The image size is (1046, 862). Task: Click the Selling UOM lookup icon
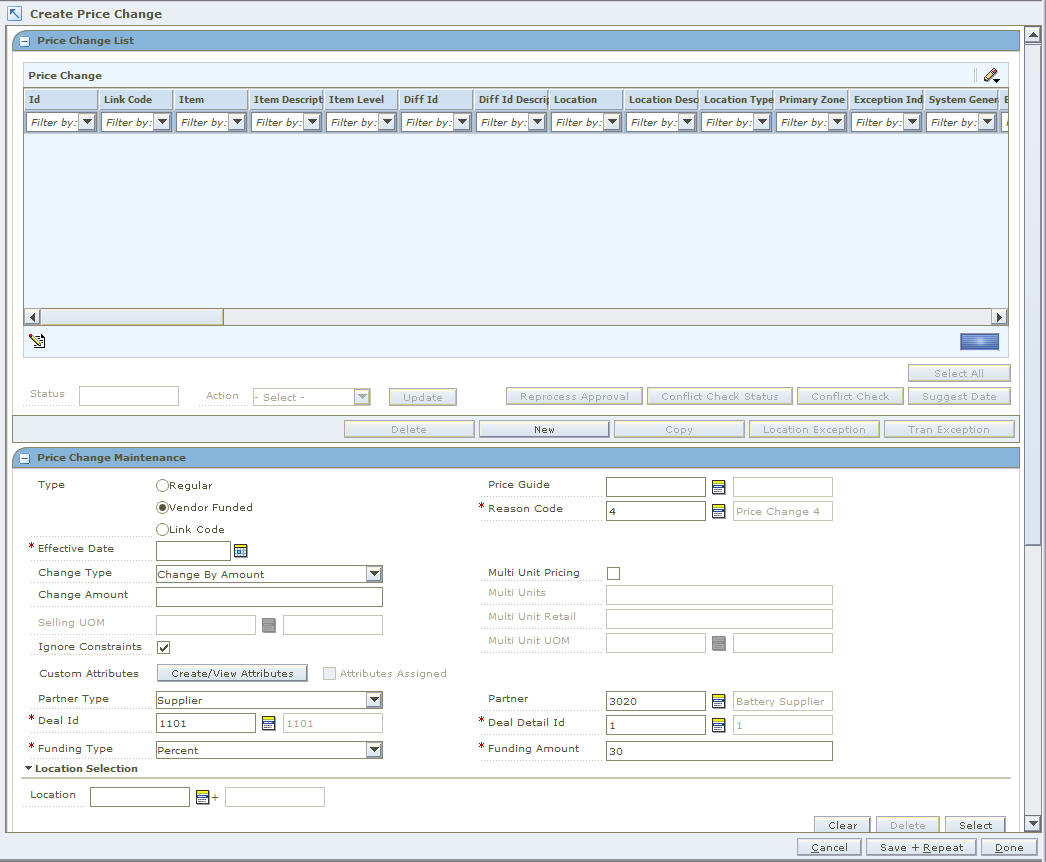pos(269,625)
